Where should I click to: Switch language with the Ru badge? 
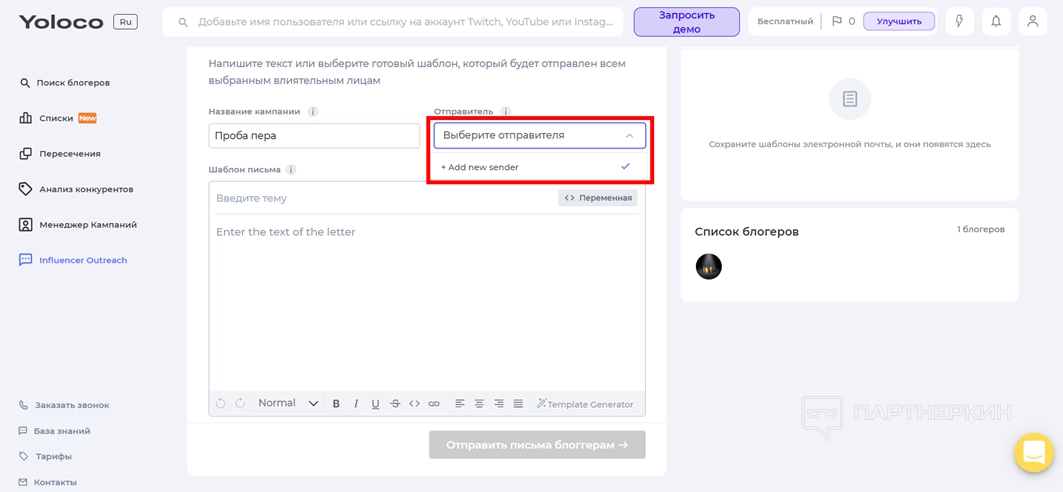point(125,22)
